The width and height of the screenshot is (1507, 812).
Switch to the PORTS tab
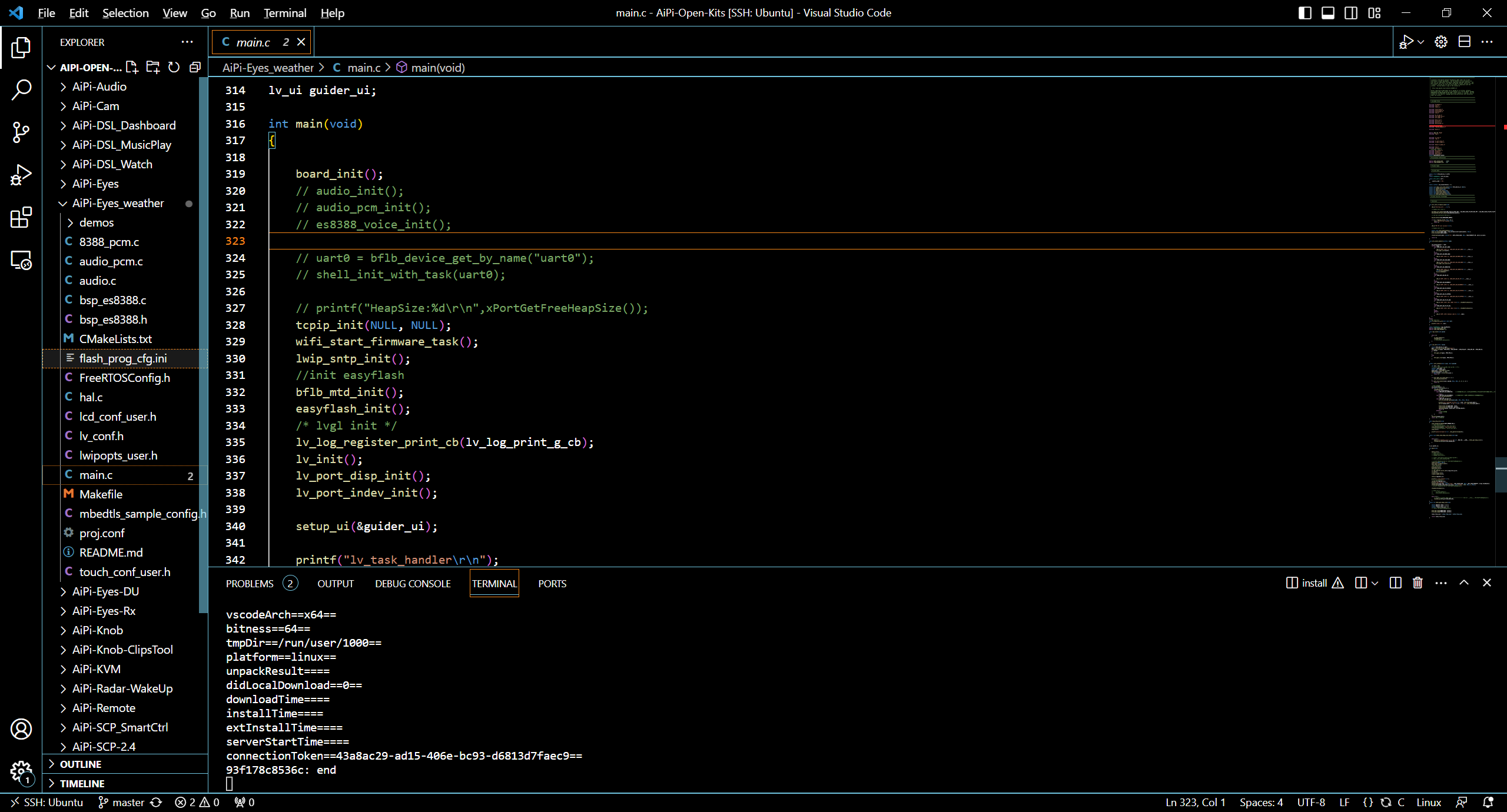click(552, 583)
